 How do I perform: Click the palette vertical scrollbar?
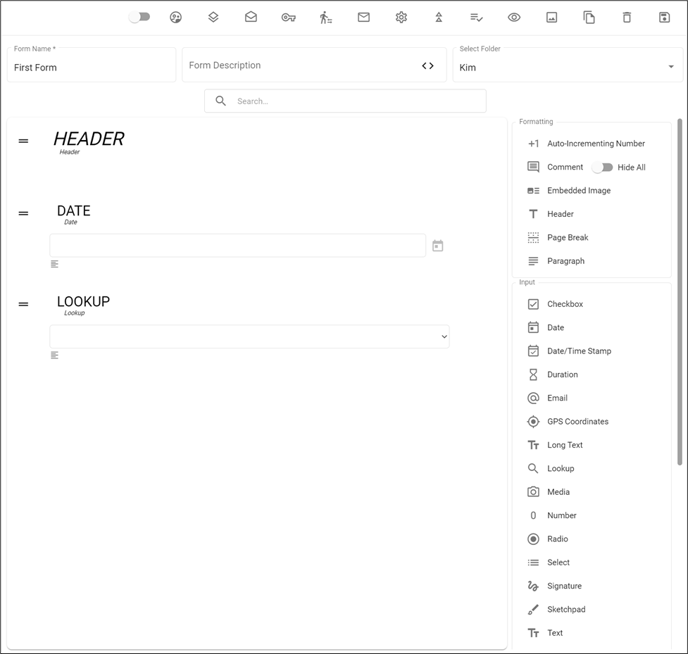680,292
